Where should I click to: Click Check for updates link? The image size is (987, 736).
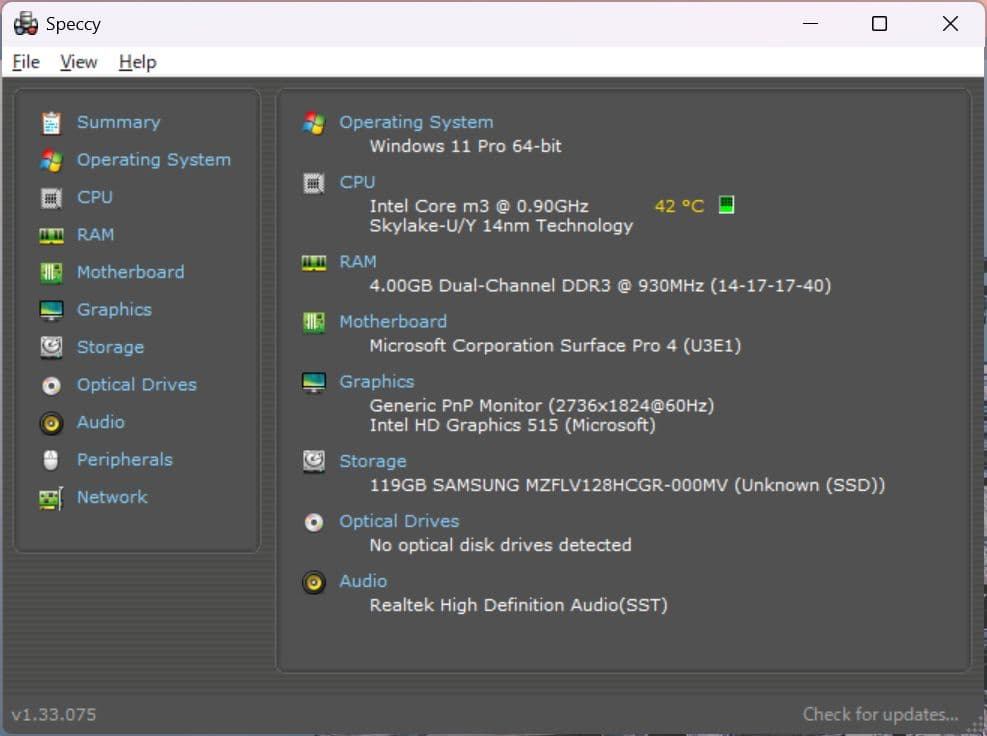tap(880, 715)
